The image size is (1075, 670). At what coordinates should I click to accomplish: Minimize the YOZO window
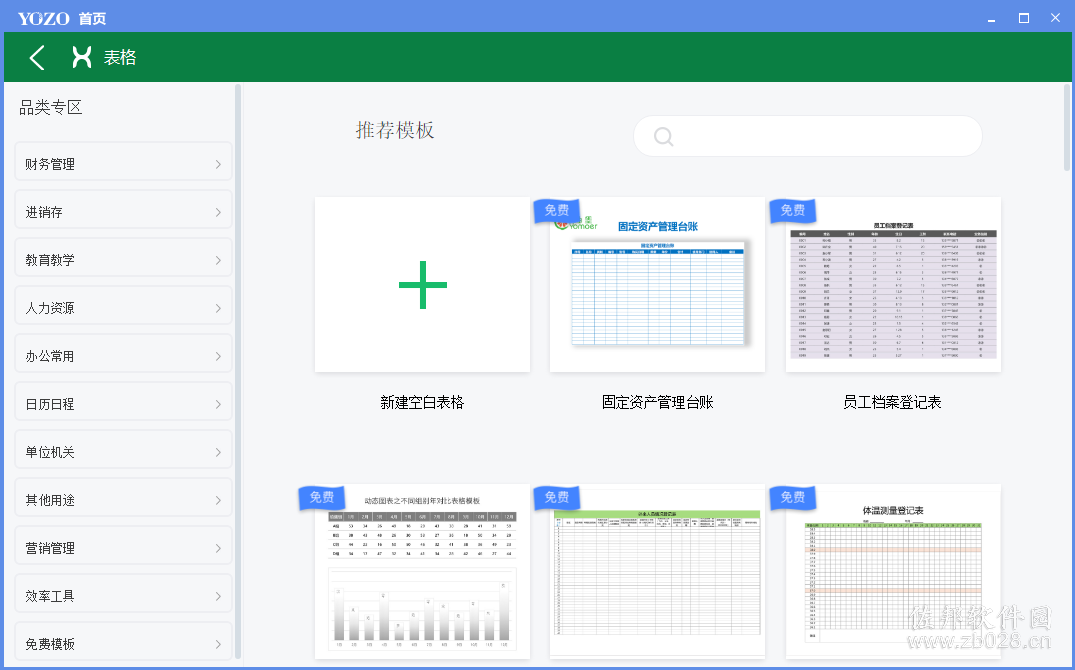coord(991,19)
